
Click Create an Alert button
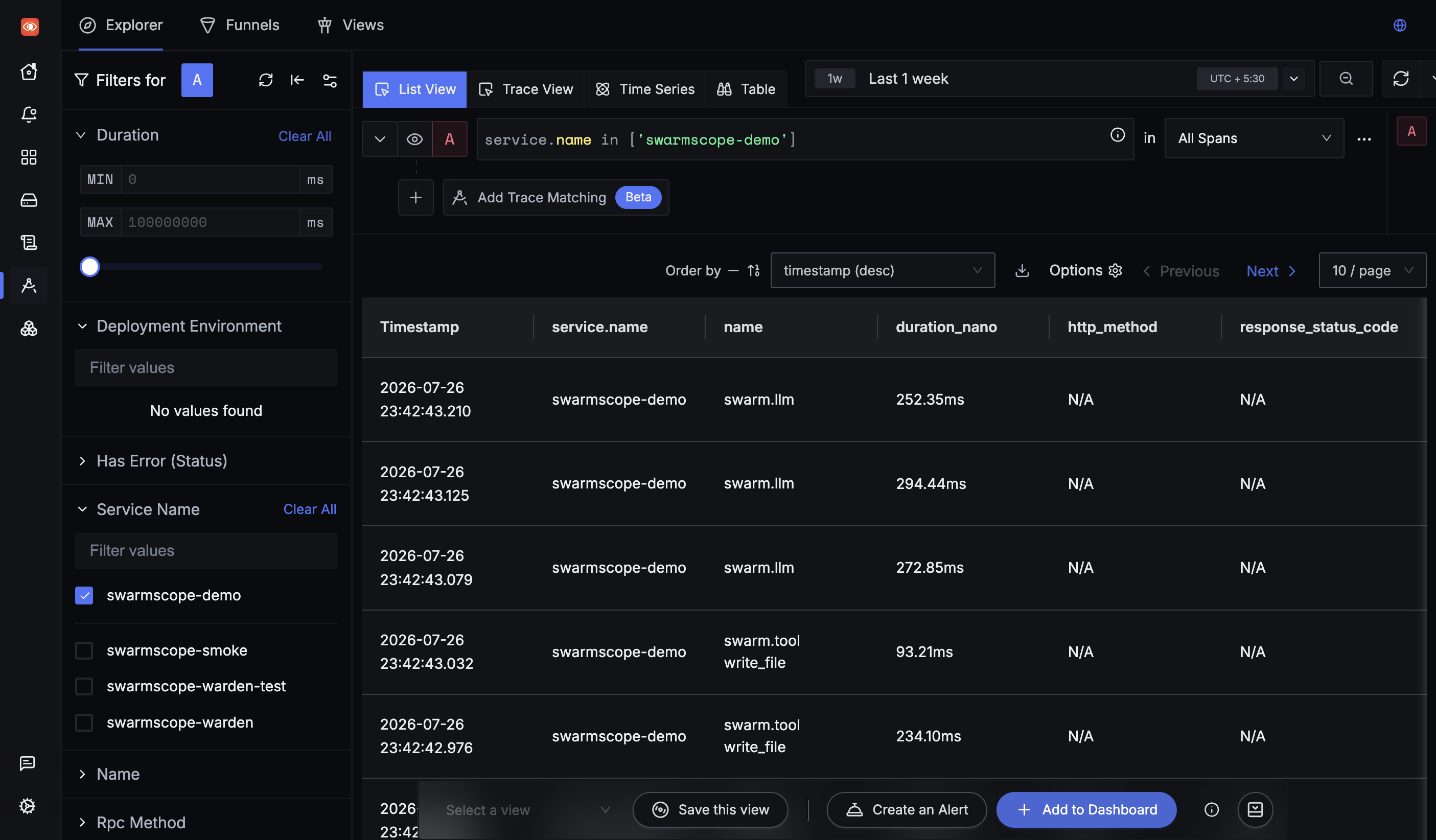point(906,809)
